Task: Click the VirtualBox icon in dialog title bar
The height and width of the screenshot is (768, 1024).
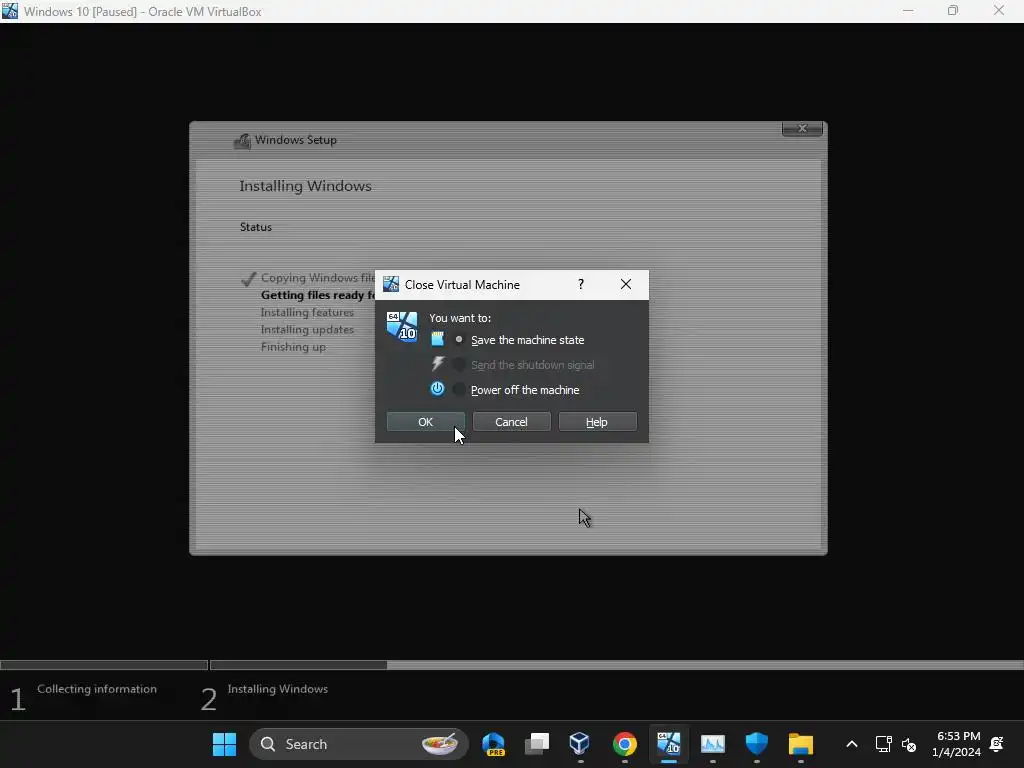Action: 391,284
